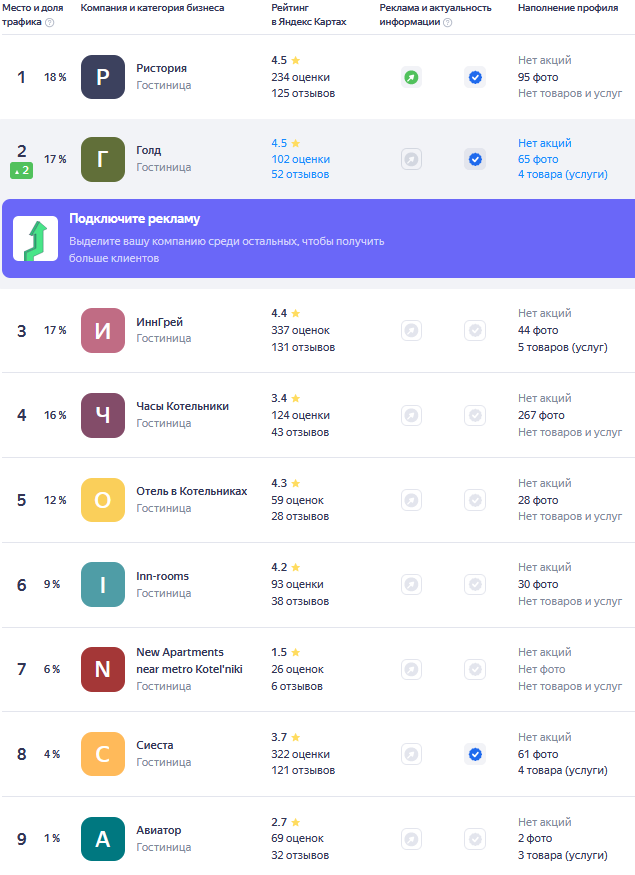Click the Отель в Котельниках avatar
The image size is (635, 875).
(103, 500)
